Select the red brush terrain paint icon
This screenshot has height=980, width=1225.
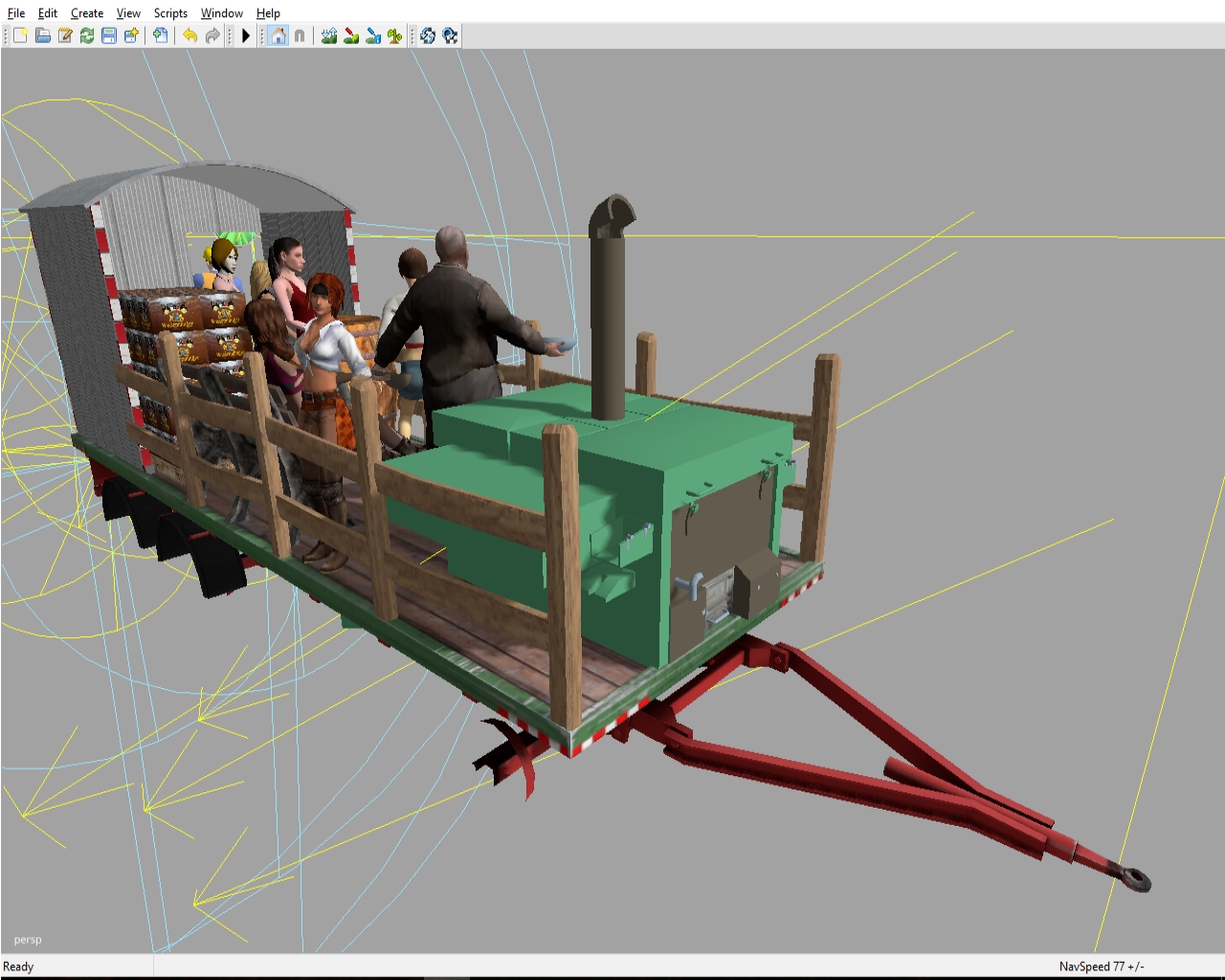(x=350, y=35)
